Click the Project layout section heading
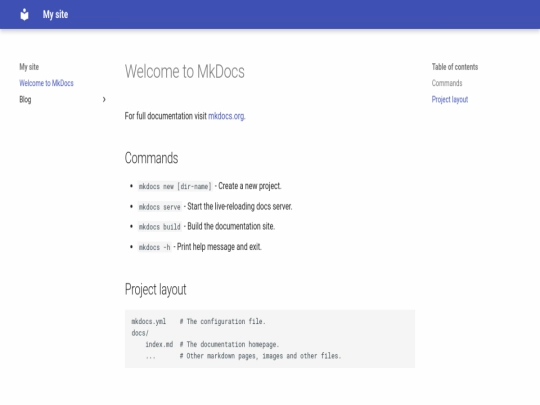This screenshot has width=540, height=405. (x=155, y=290)
